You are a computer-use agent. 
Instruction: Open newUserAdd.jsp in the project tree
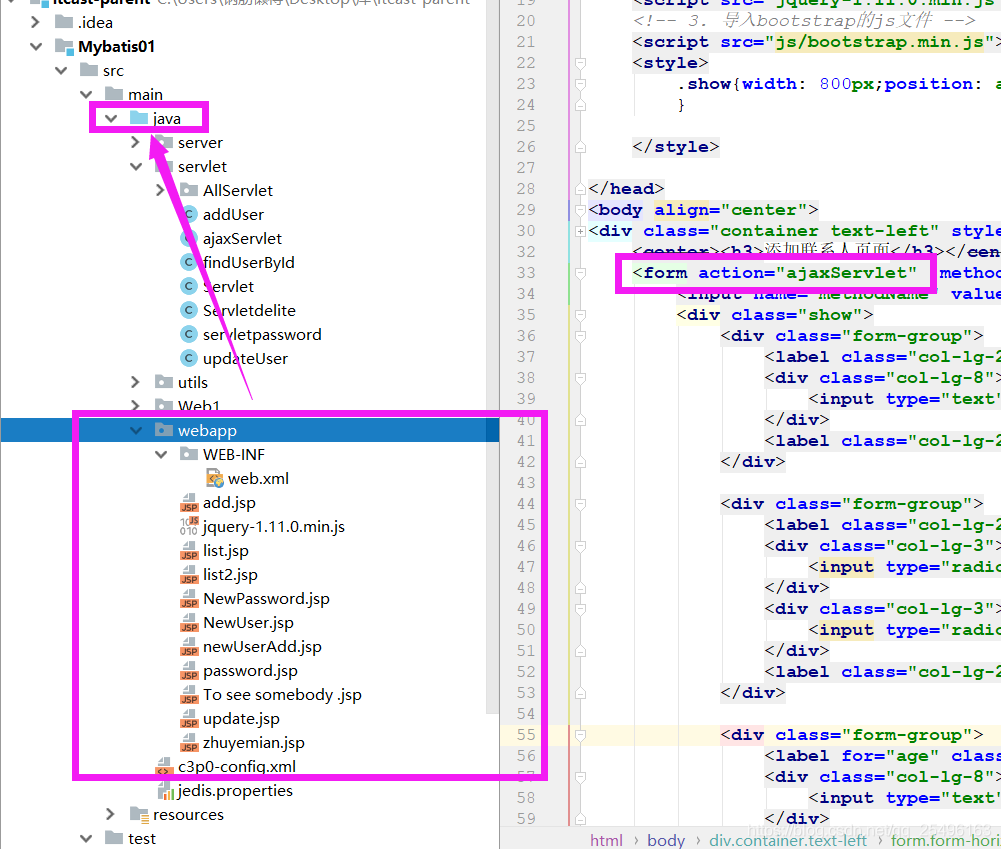(262, 647)
